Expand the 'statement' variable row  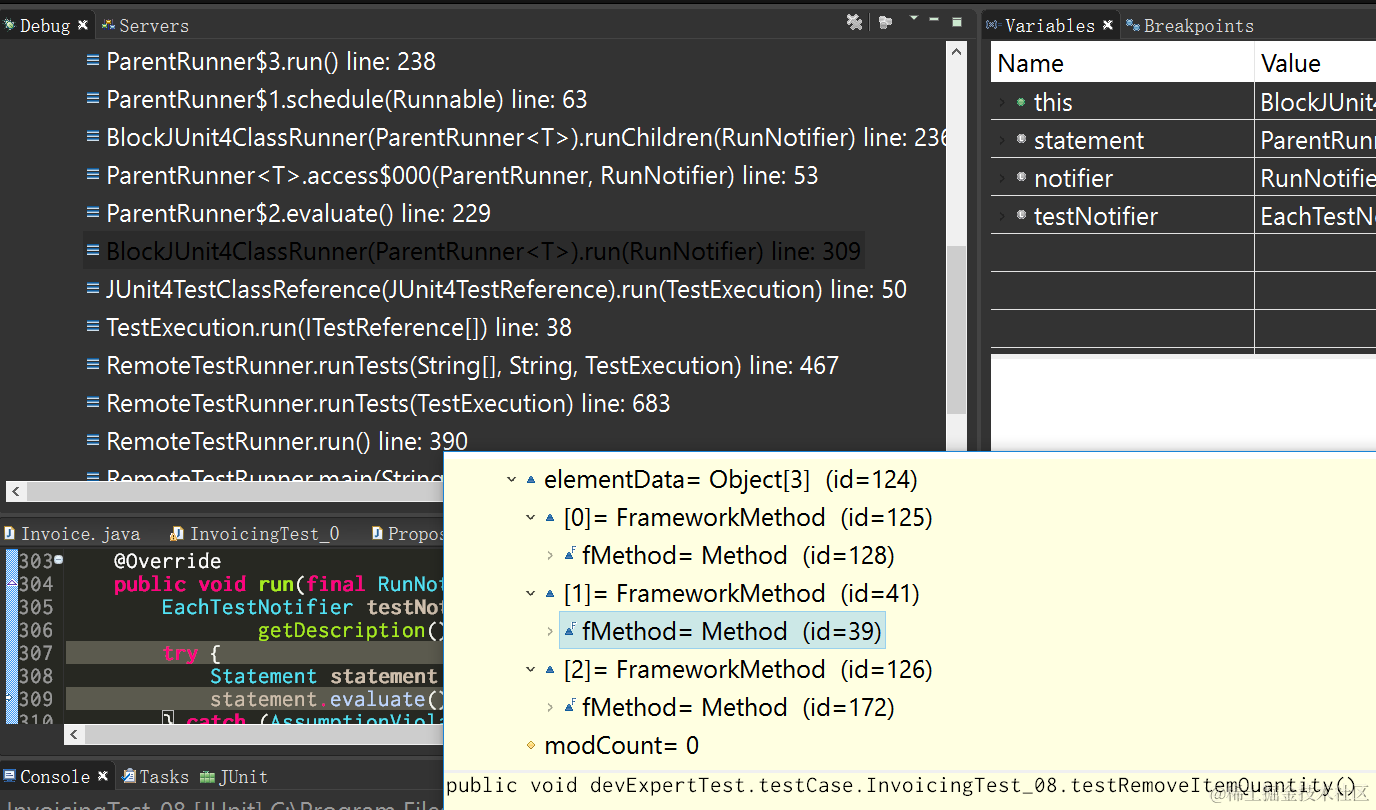pos(1002,140)
